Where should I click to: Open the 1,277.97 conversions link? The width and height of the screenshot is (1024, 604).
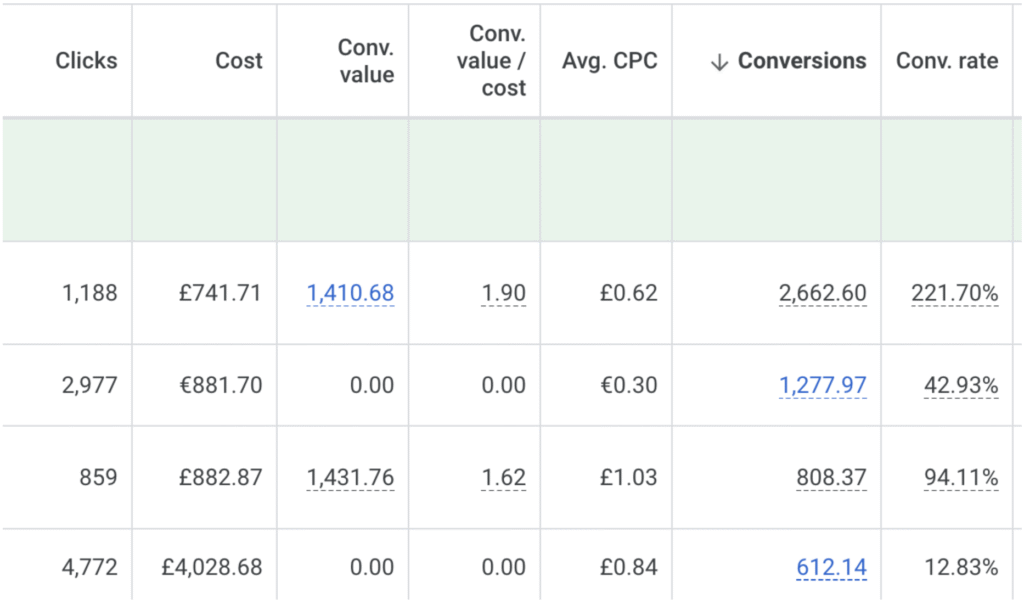coord(823,385)
